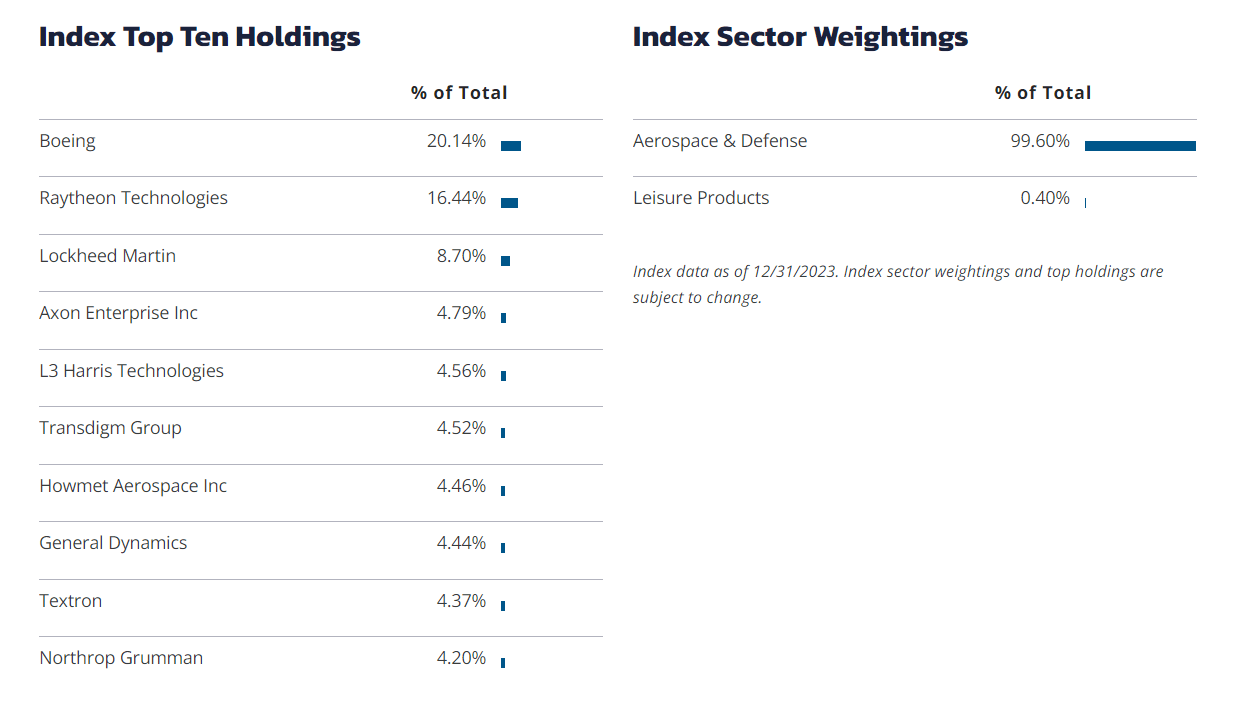Click the 99.60% sector weighting value
The height and width of the screenshot is (709, 1244).
click(1040, 141)
